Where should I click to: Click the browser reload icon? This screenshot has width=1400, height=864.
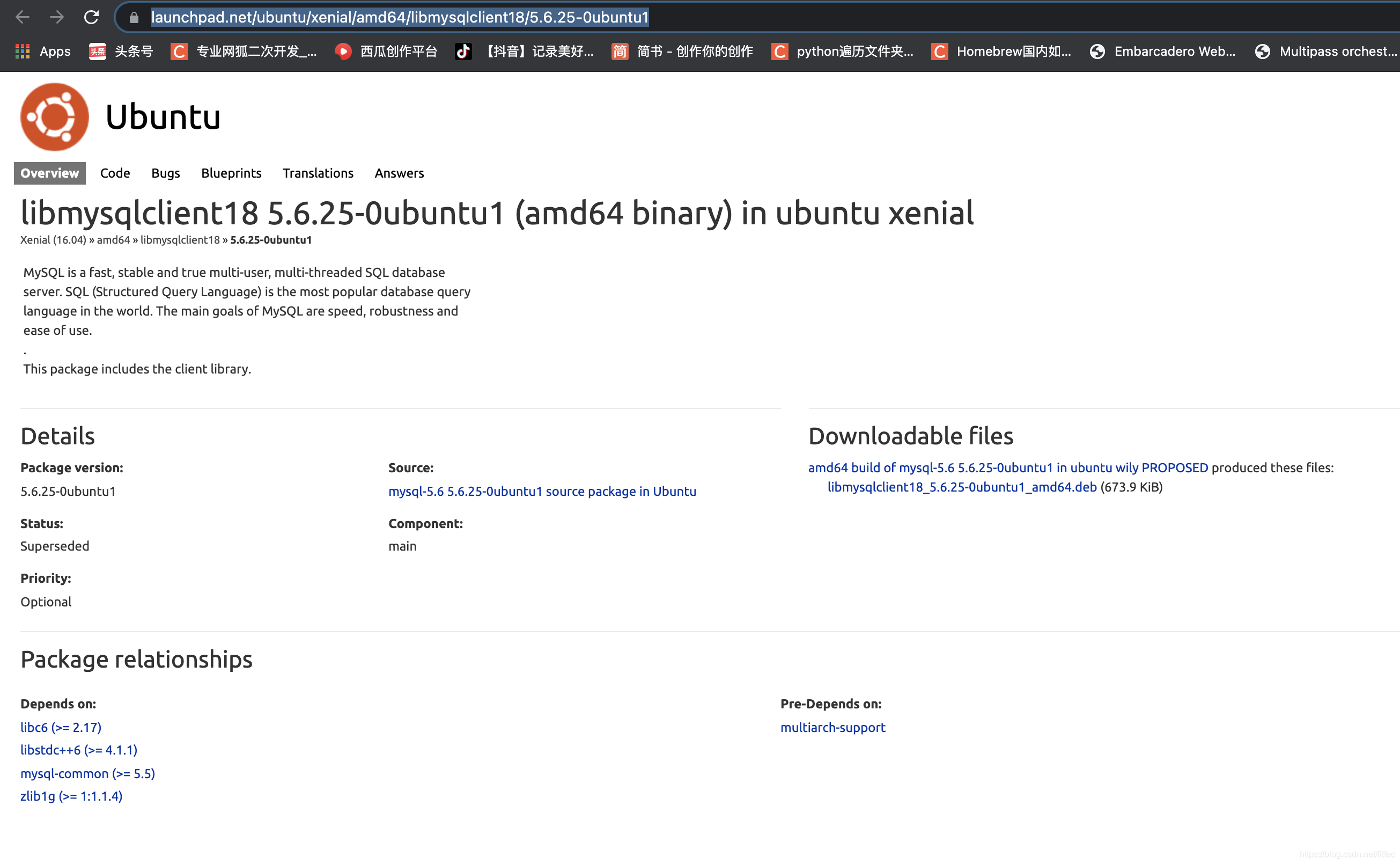click(x=91, y=17)
